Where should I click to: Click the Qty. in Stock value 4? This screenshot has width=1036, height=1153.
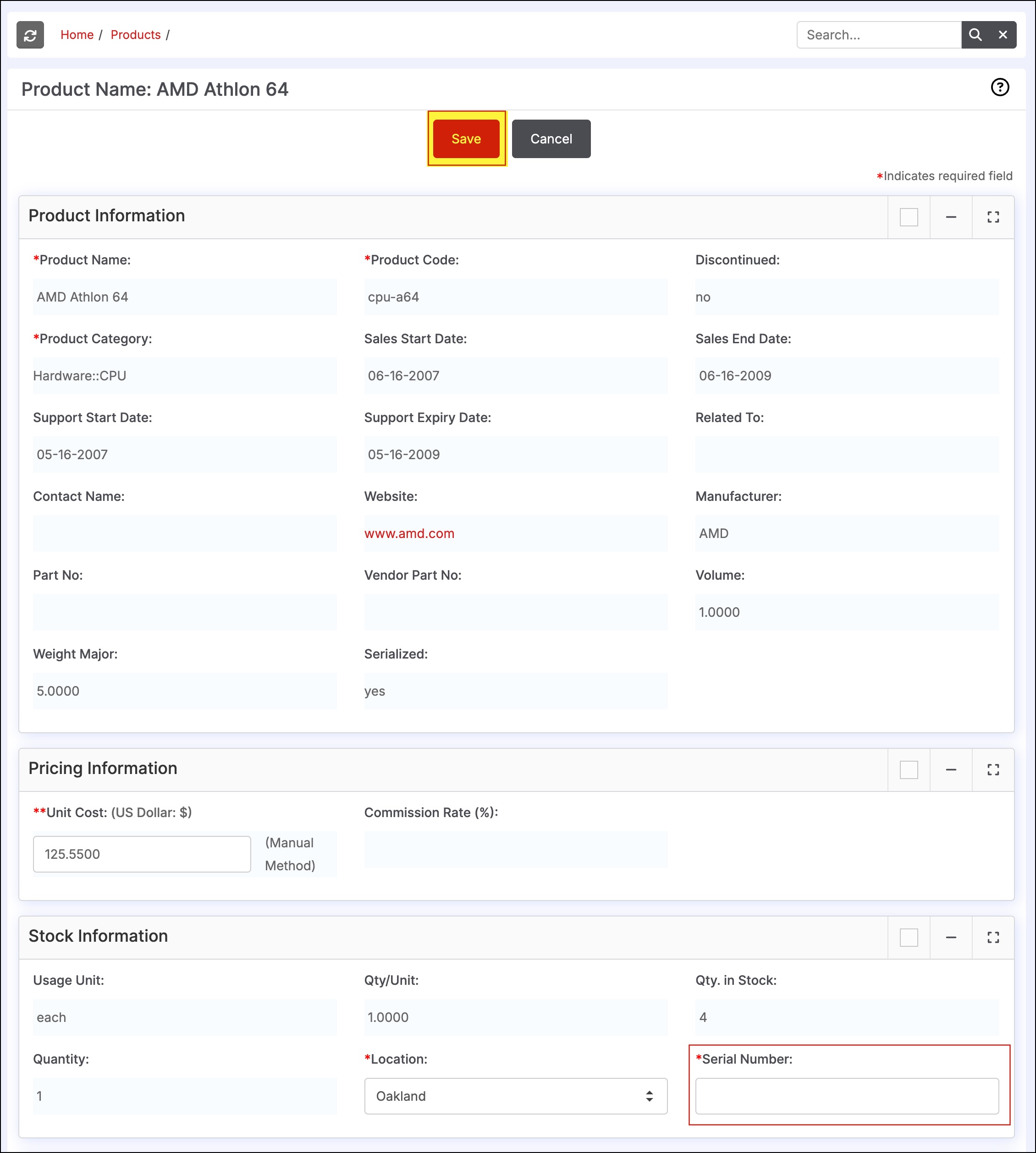(703, 1017)
